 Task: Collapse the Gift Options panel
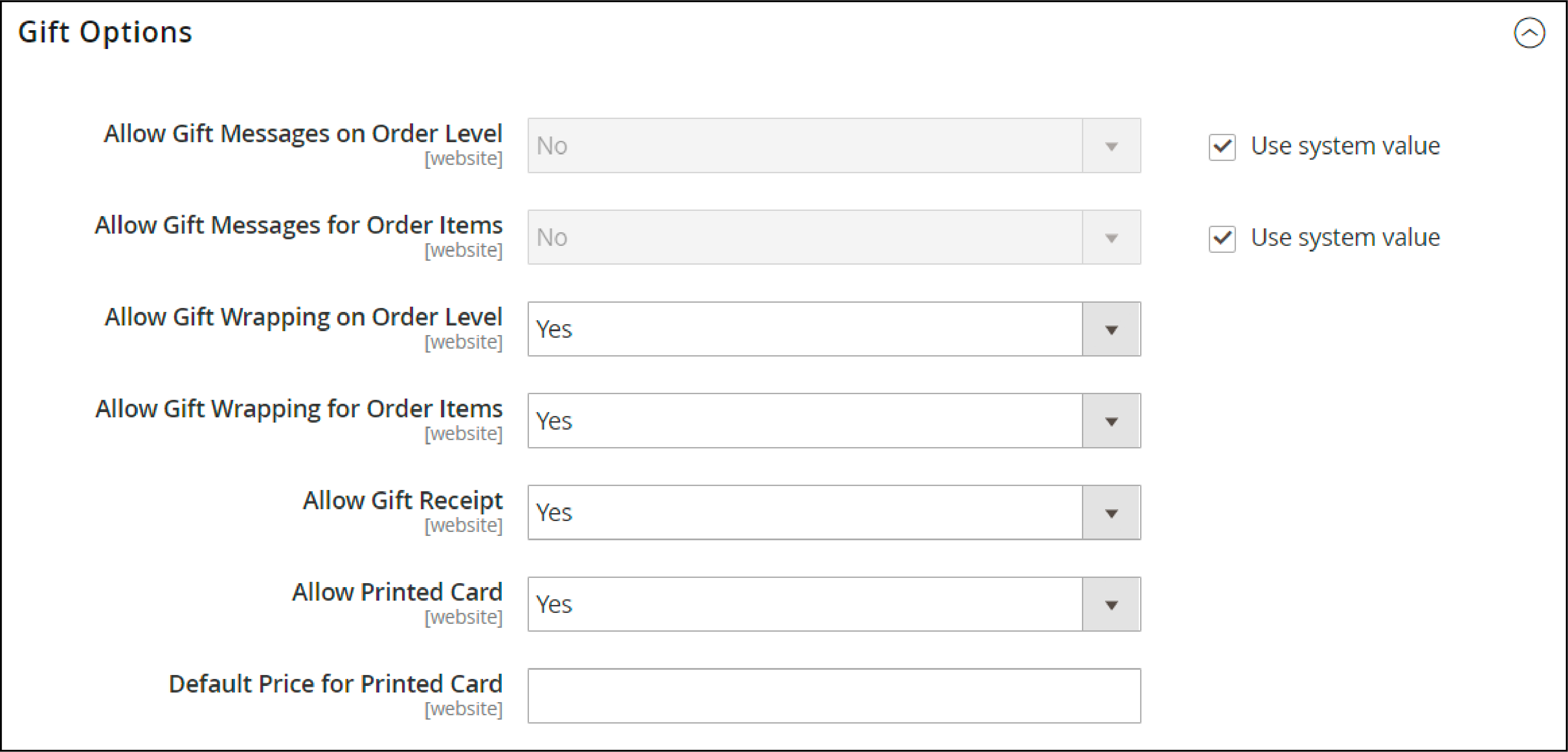pos(1530,30)
